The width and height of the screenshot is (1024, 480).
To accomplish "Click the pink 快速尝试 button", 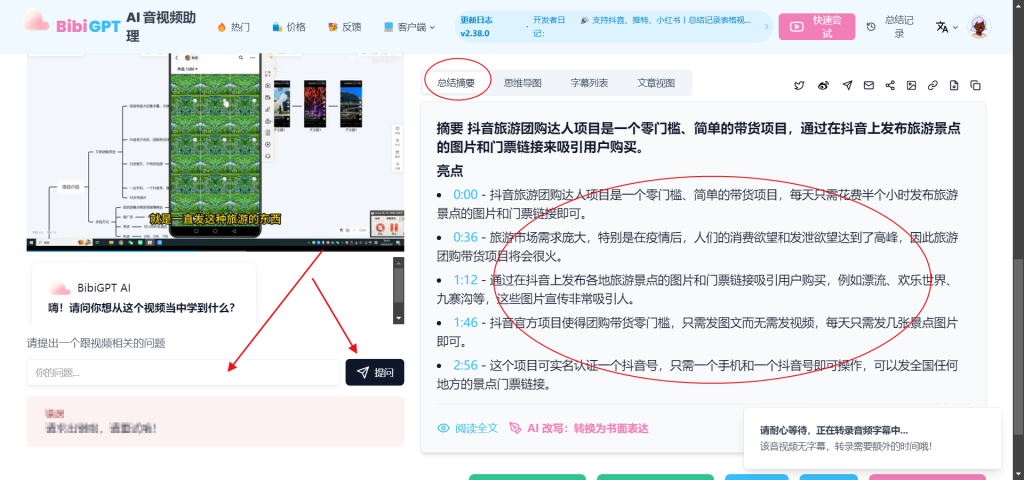I will [816, 27].
